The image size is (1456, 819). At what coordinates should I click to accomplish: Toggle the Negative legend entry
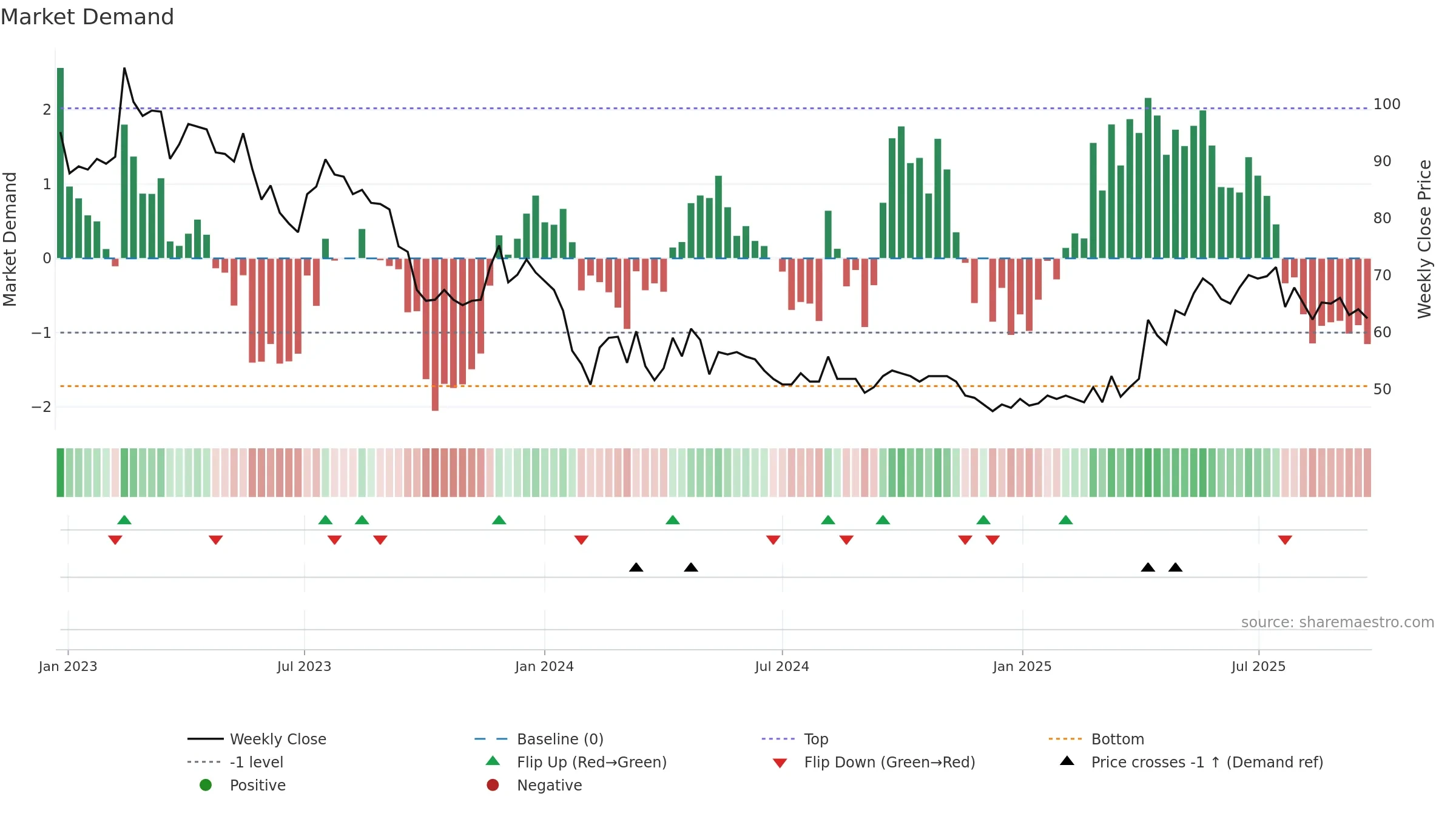coord(534,785)
